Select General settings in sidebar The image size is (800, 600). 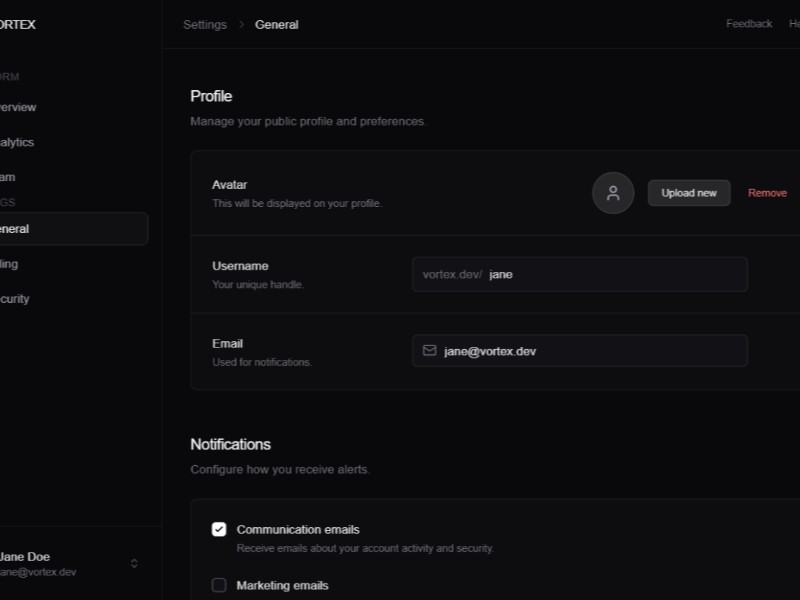pyautogui.click(x=15, y=229)
